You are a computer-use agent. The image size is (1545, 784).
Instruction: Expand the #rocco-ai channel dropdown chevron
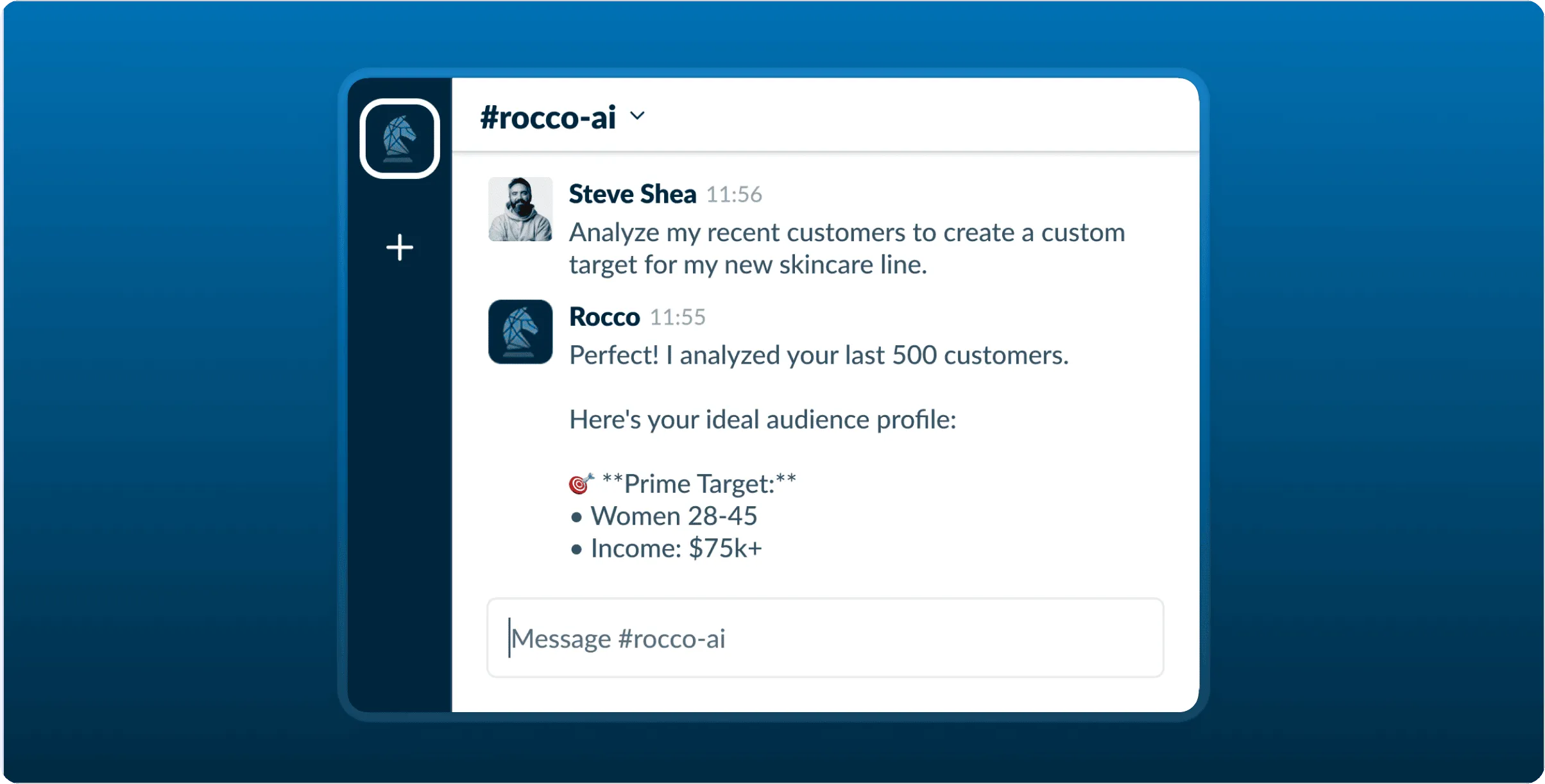[637, 116]
